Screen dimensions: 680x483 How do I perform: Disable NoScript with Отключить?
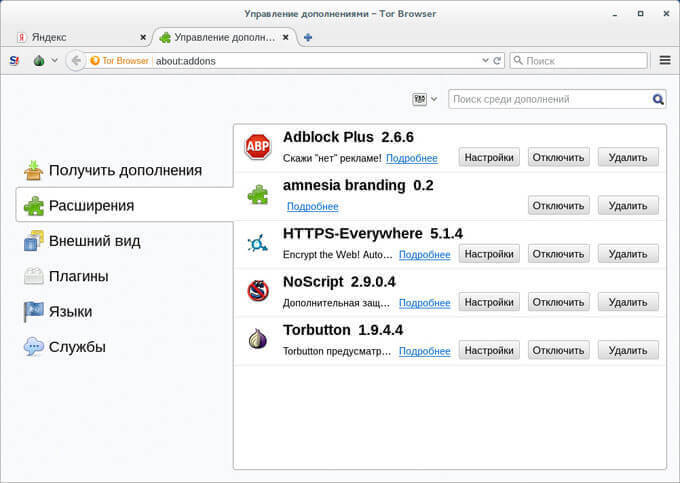tap(559, 302)
